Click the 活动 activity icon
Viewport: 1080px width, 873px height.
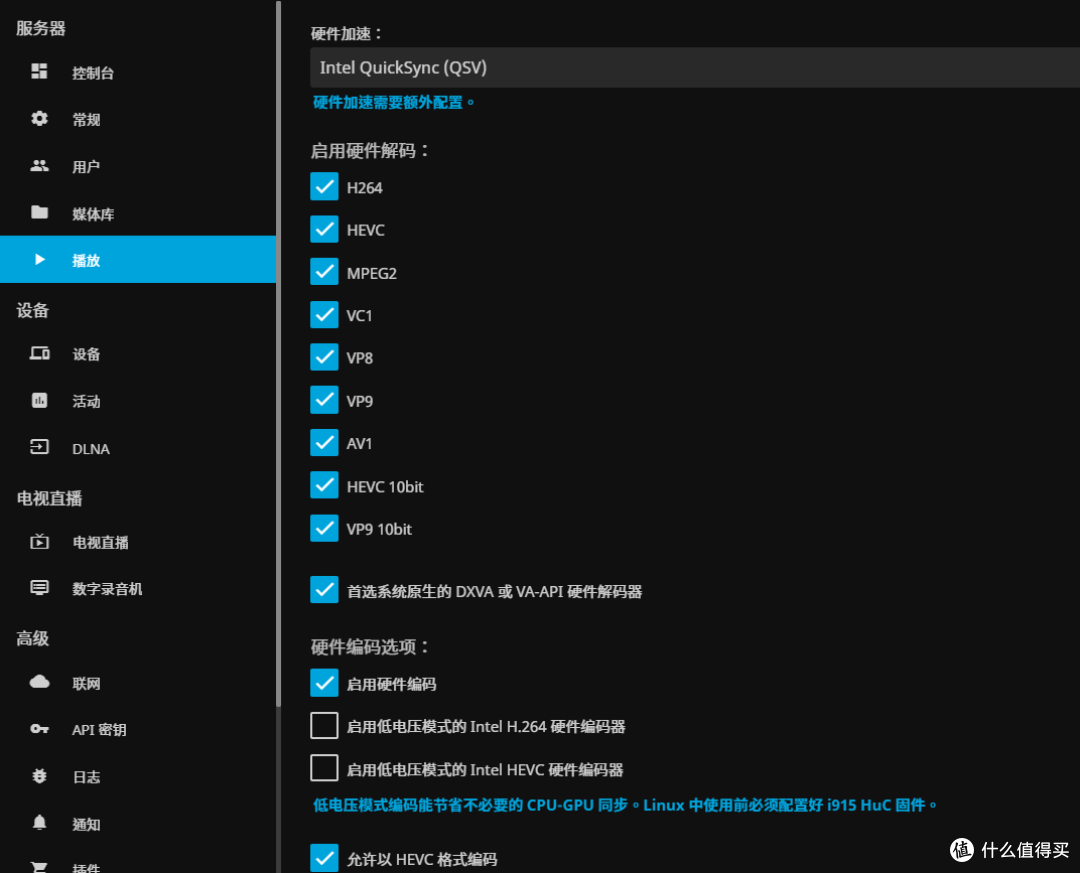pyautogui.click(x=40, y=401)
